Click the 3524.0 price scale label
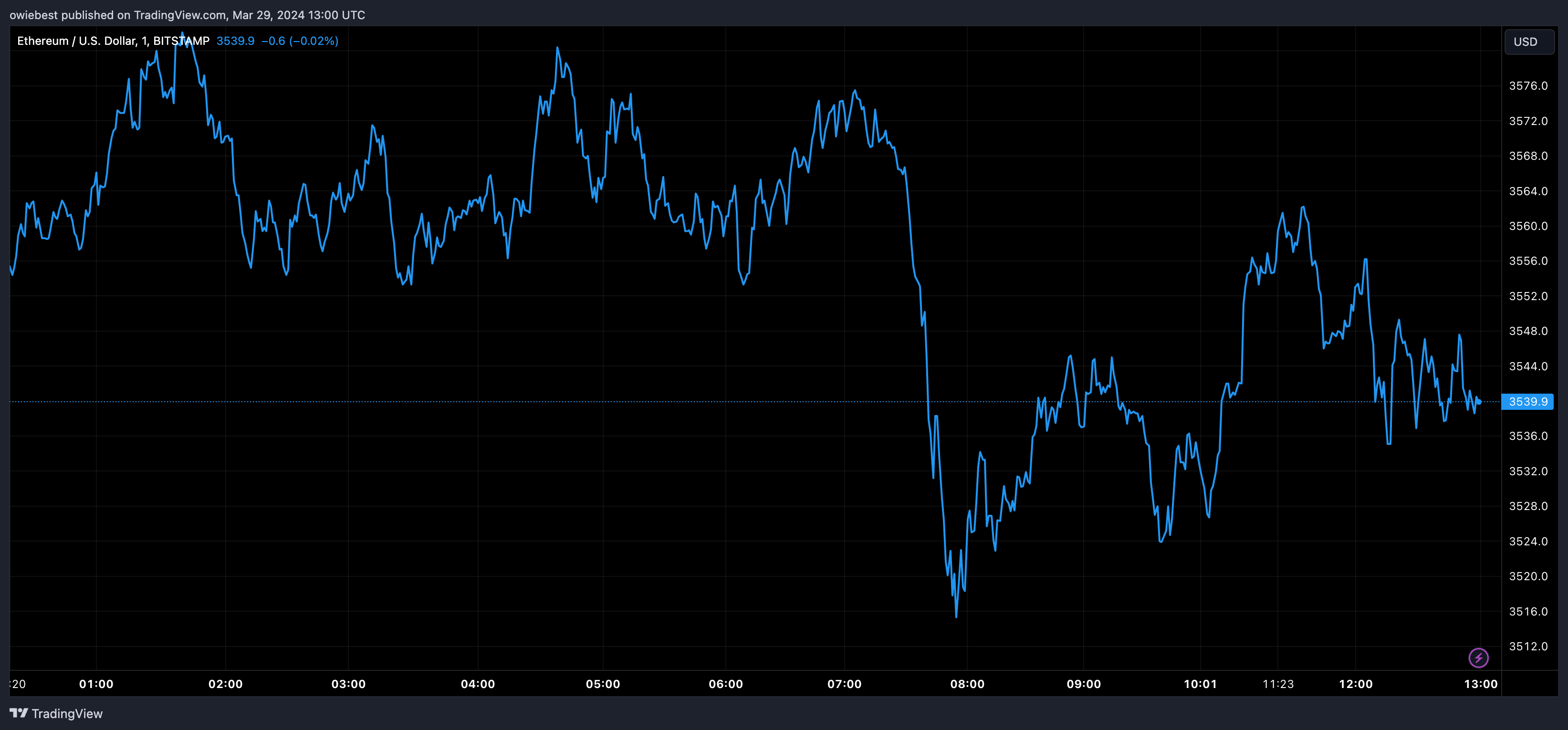 (x=1528, y=541)
